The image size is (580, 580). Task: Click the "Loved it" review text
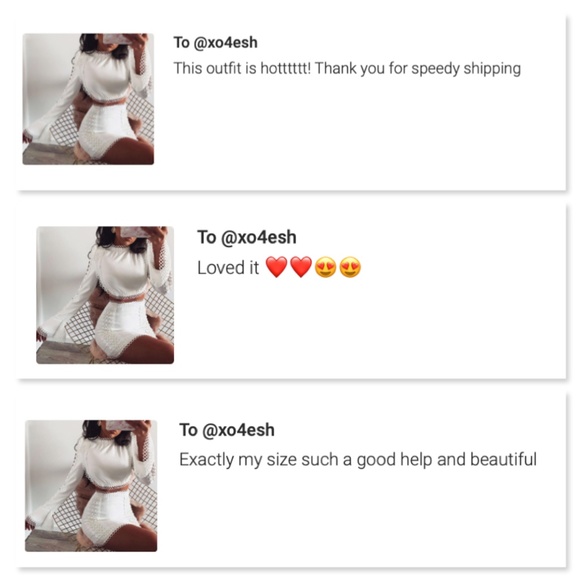point(228,267)
